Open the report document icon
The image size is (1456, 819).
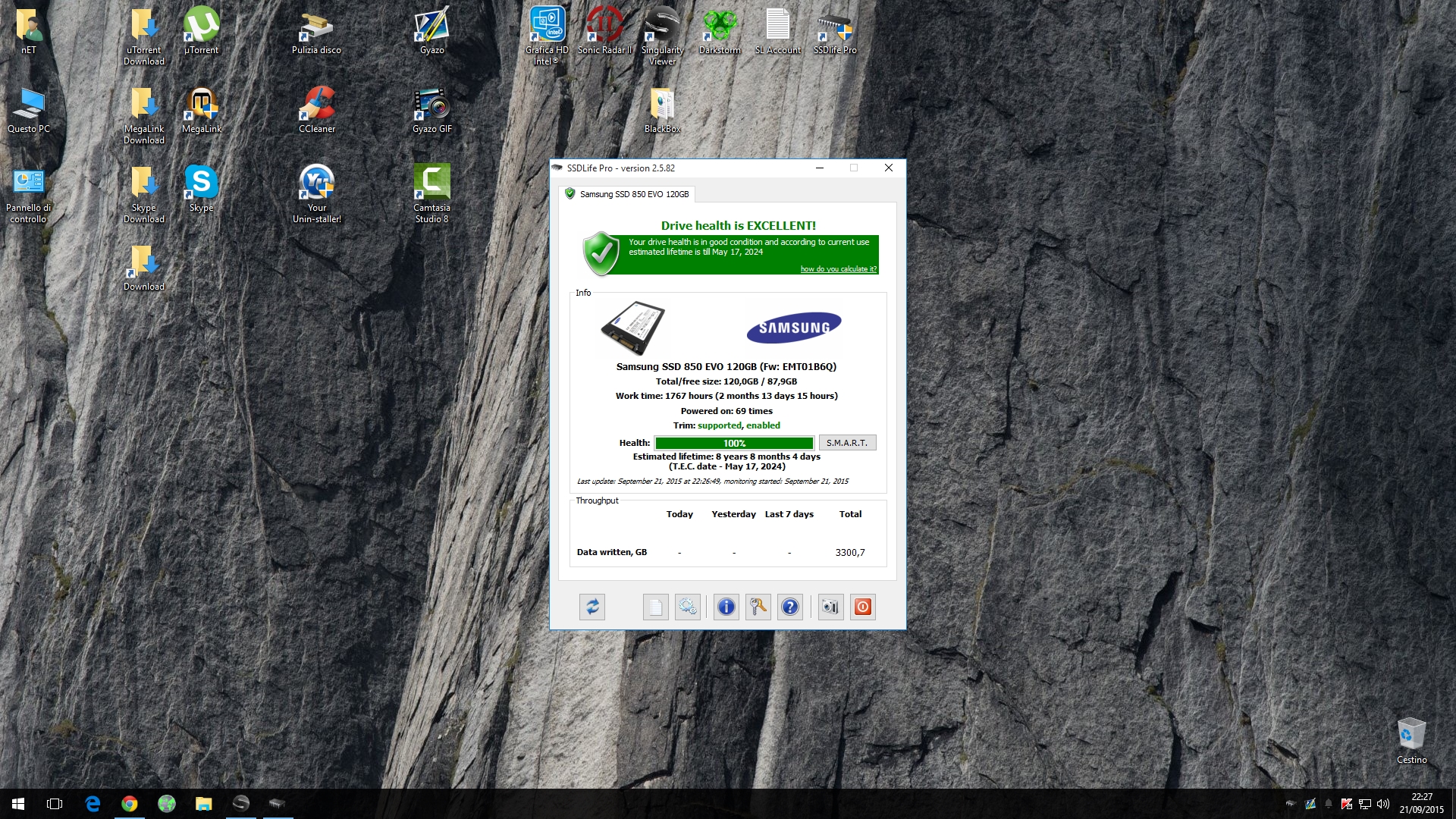[656, 607]
